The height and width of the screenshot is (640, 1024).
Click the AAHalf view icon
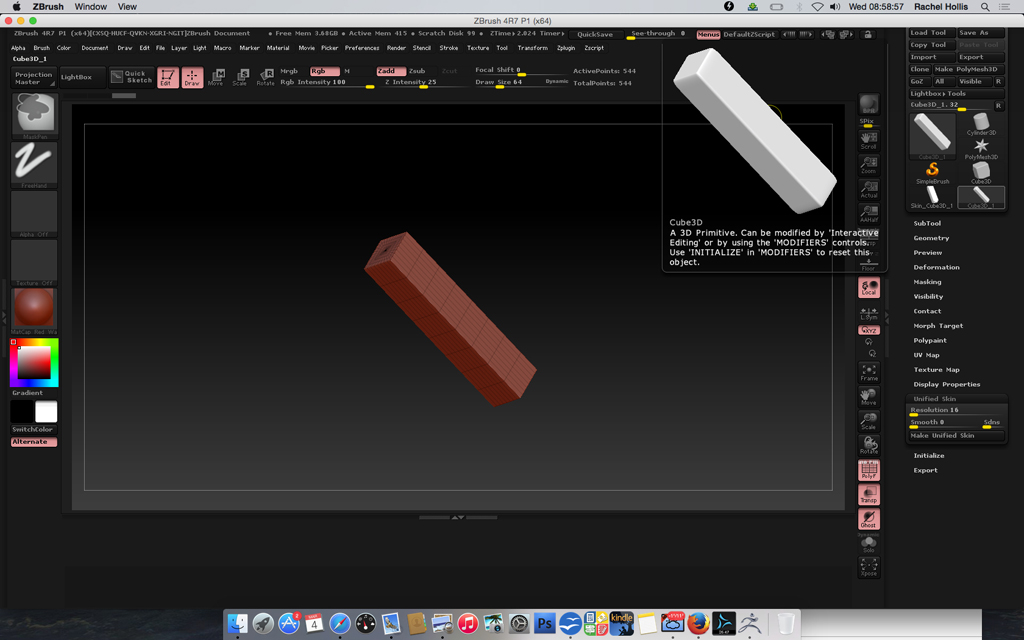click(869, 214)
